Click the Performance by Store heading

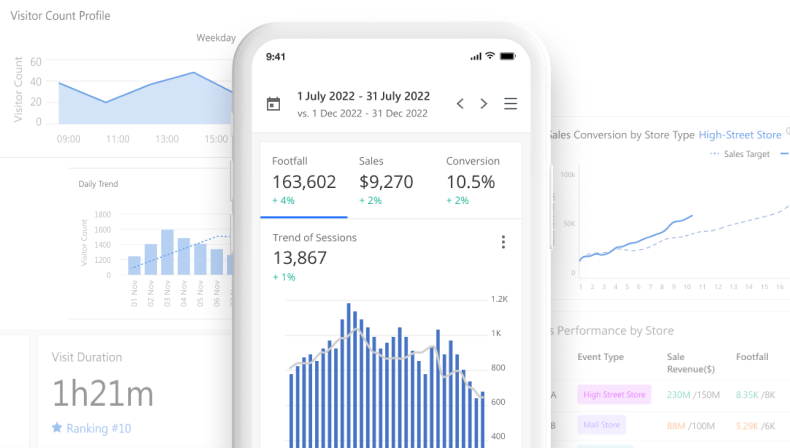pos(615,331)
